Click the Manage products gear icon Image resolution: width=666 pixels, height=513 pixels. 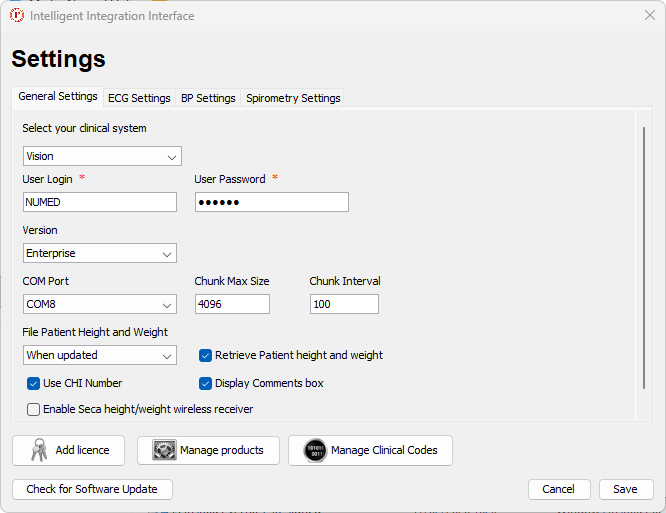(x=164, y=451)
